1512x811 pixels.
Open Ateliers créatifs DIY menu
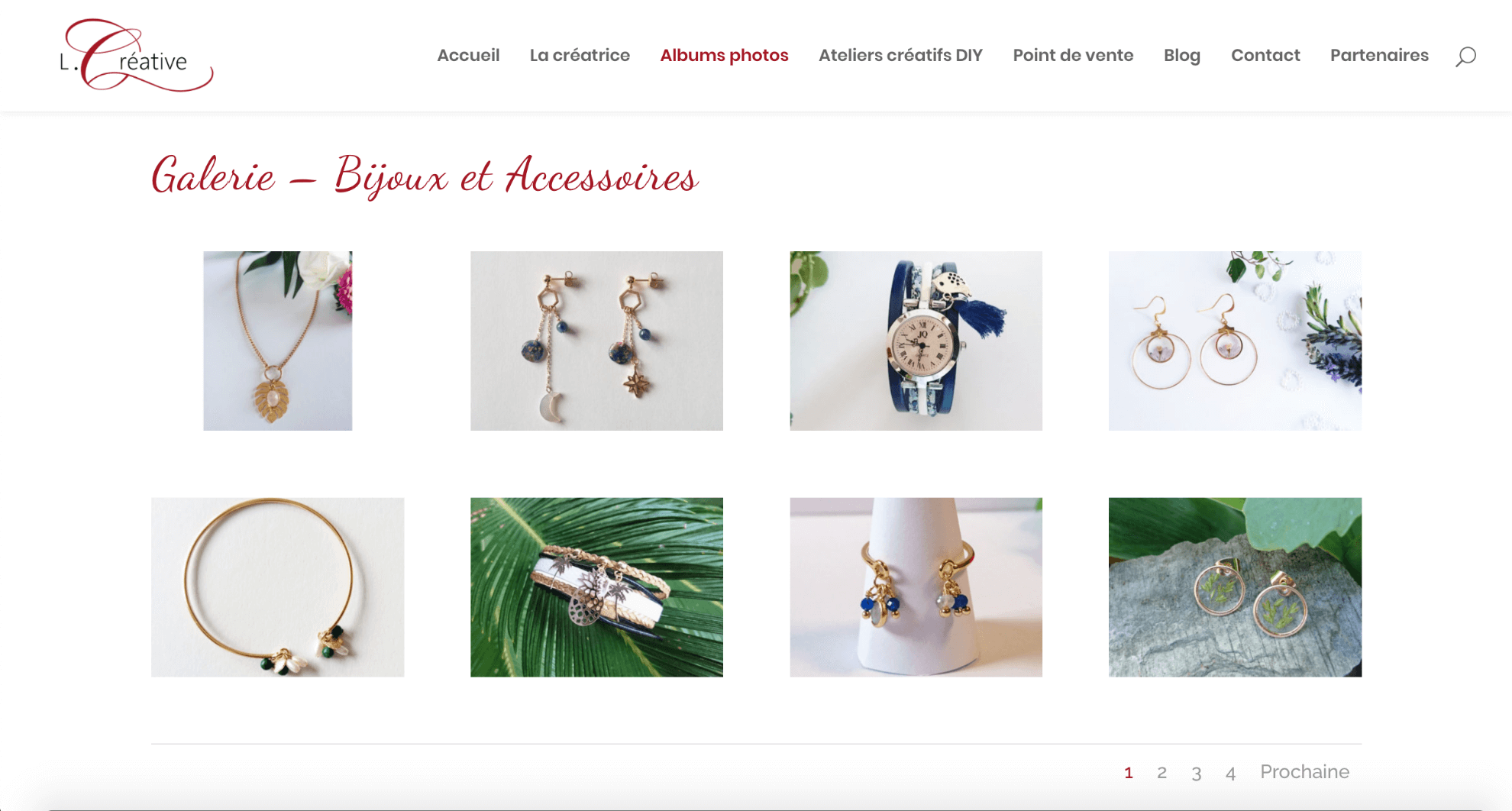click(900, 55)
